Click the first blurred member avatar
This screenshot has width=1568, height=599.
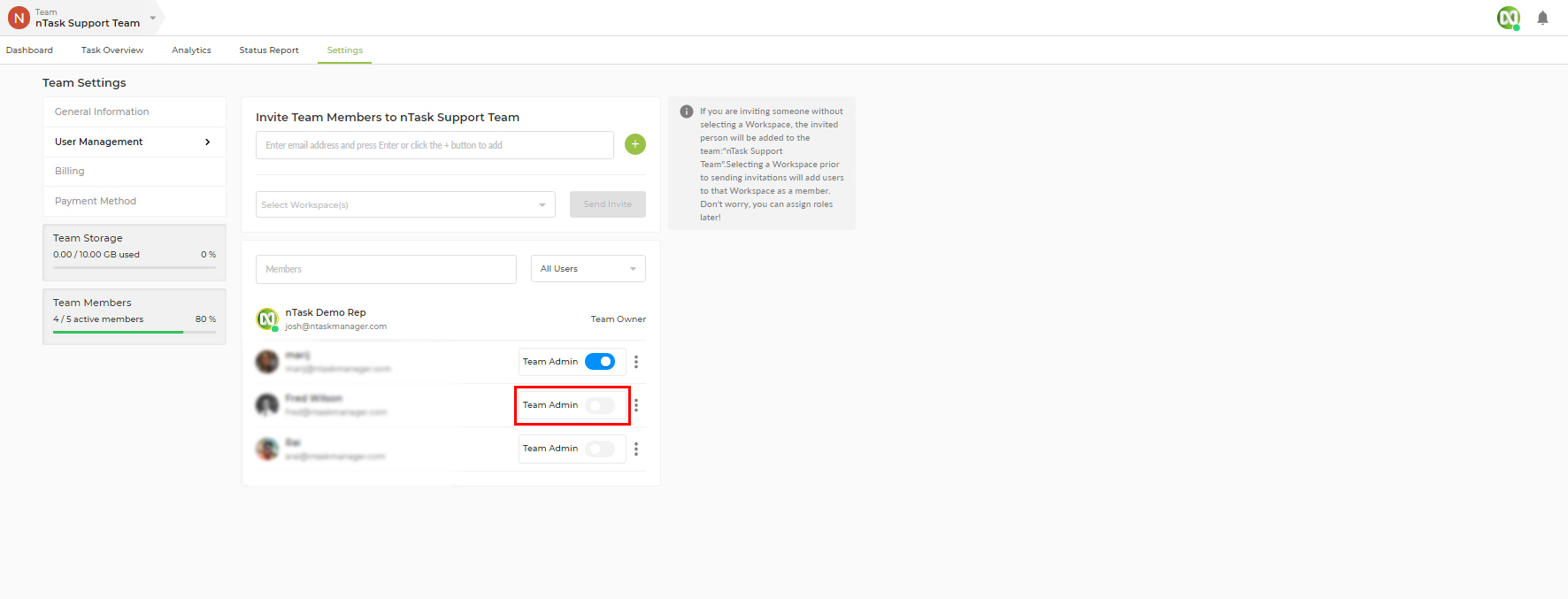pos(267,361)
